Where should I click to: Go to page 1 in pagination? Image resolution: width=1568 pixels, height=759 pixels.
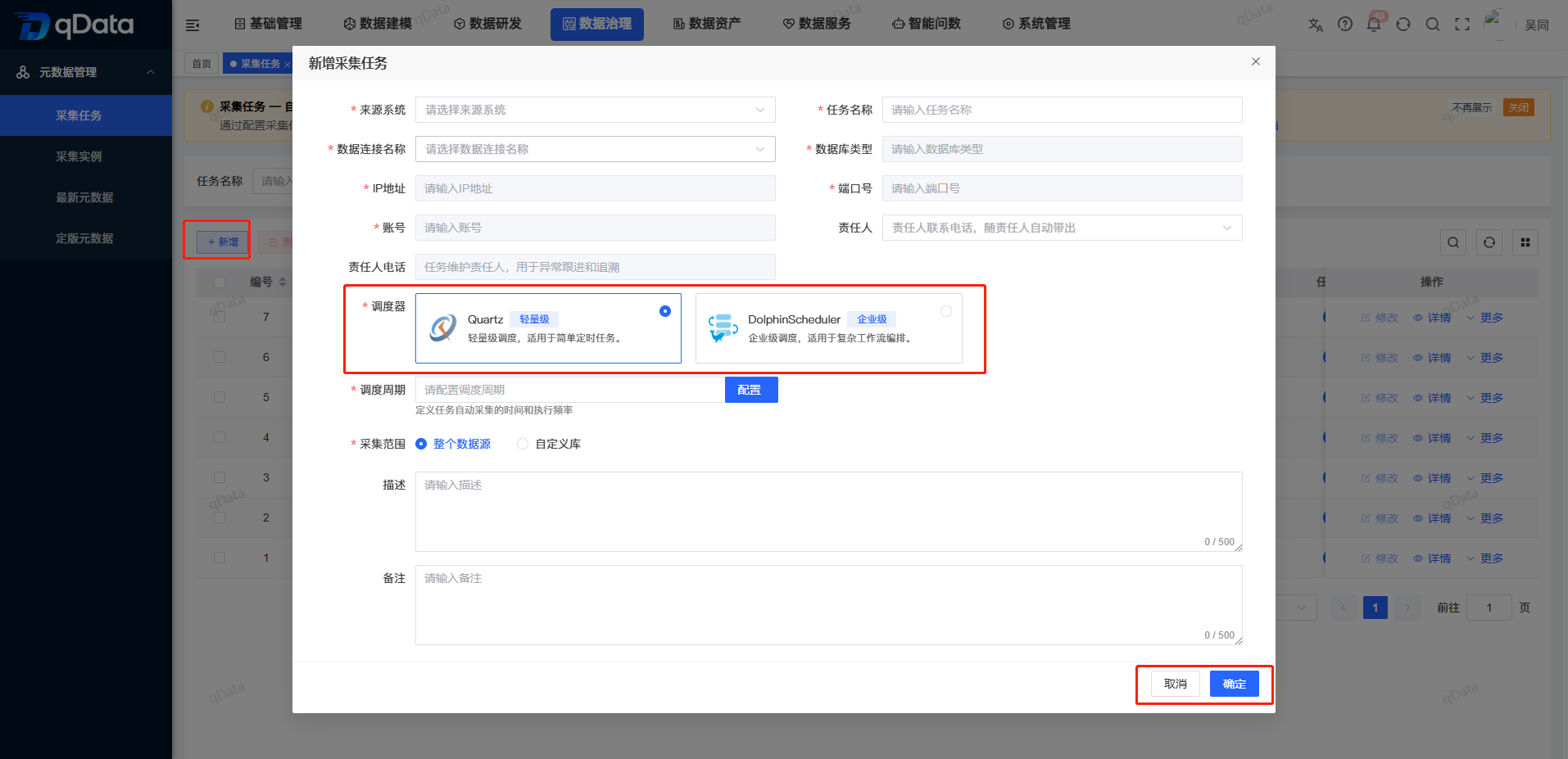[1375, 608]
